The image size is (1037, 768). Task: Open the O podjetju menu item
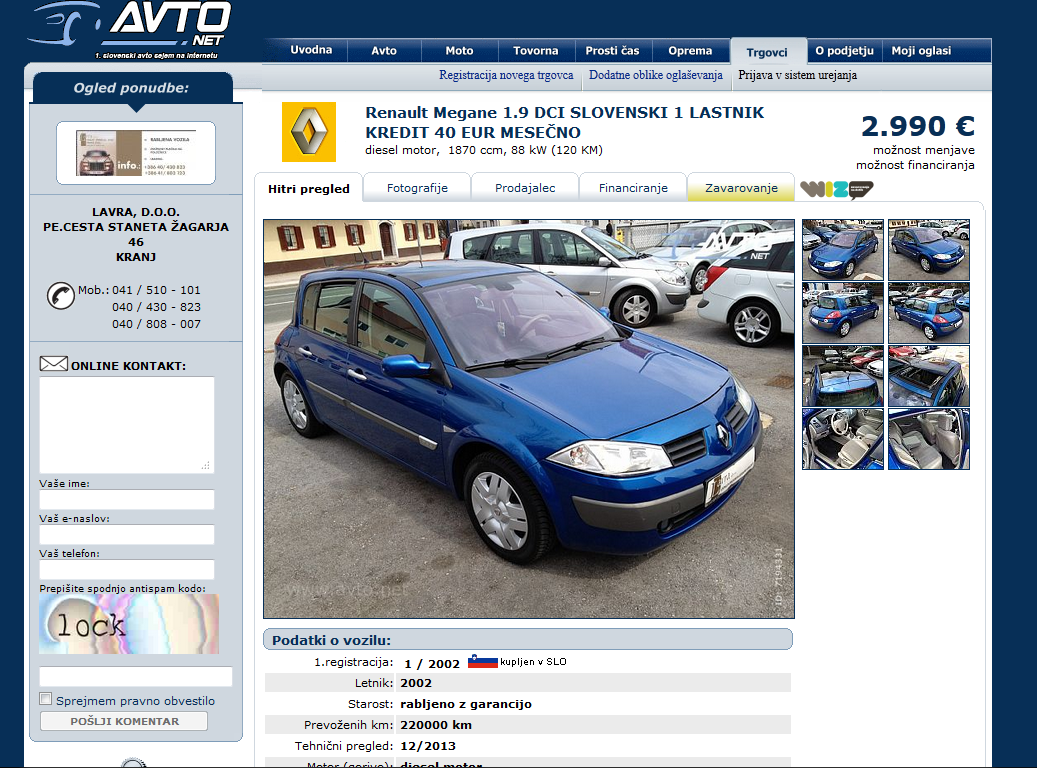click(845, 51)
